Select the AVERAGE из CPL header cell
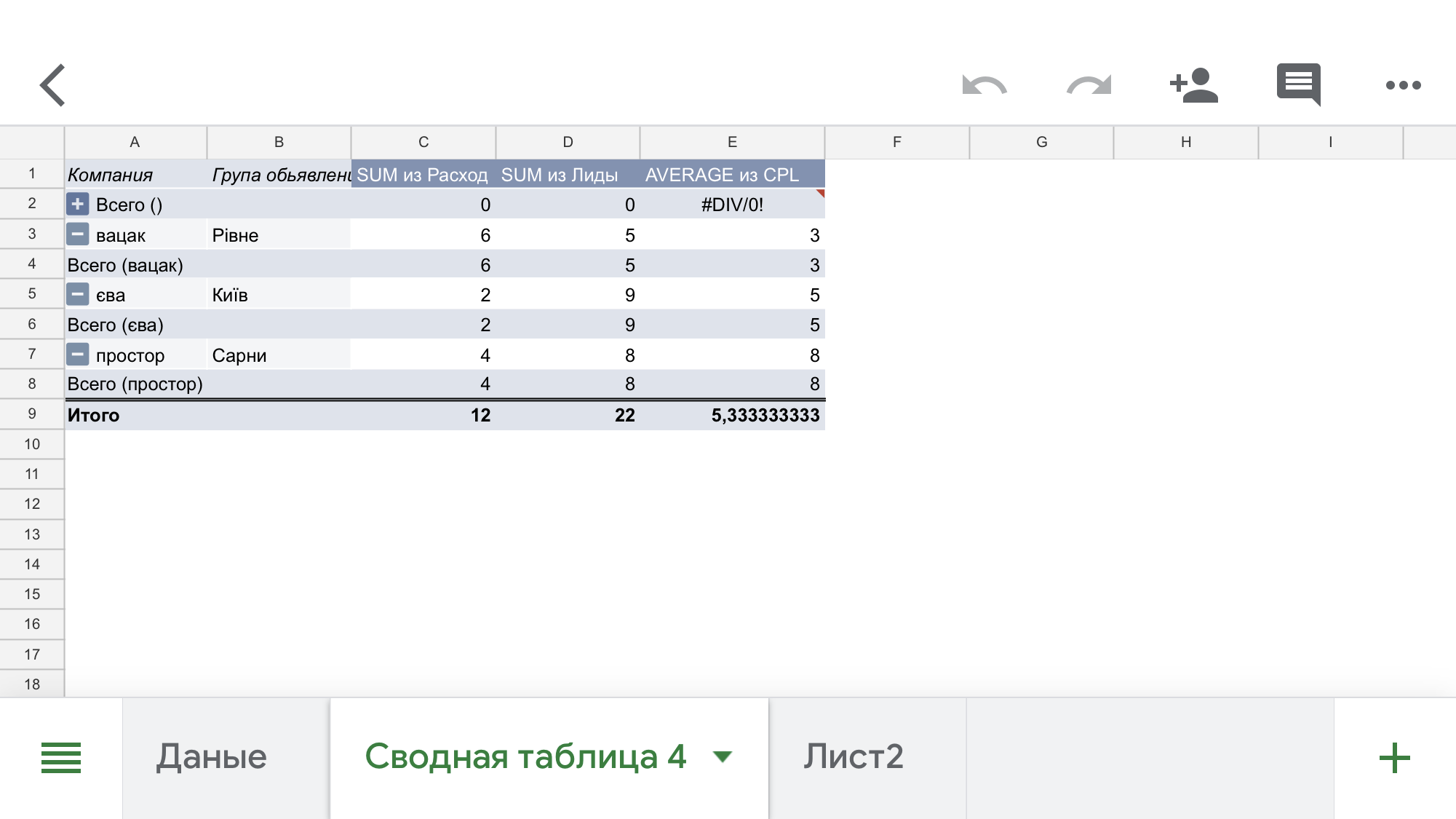The height and width of the screenshot is (819, 1456). point(732,175)
